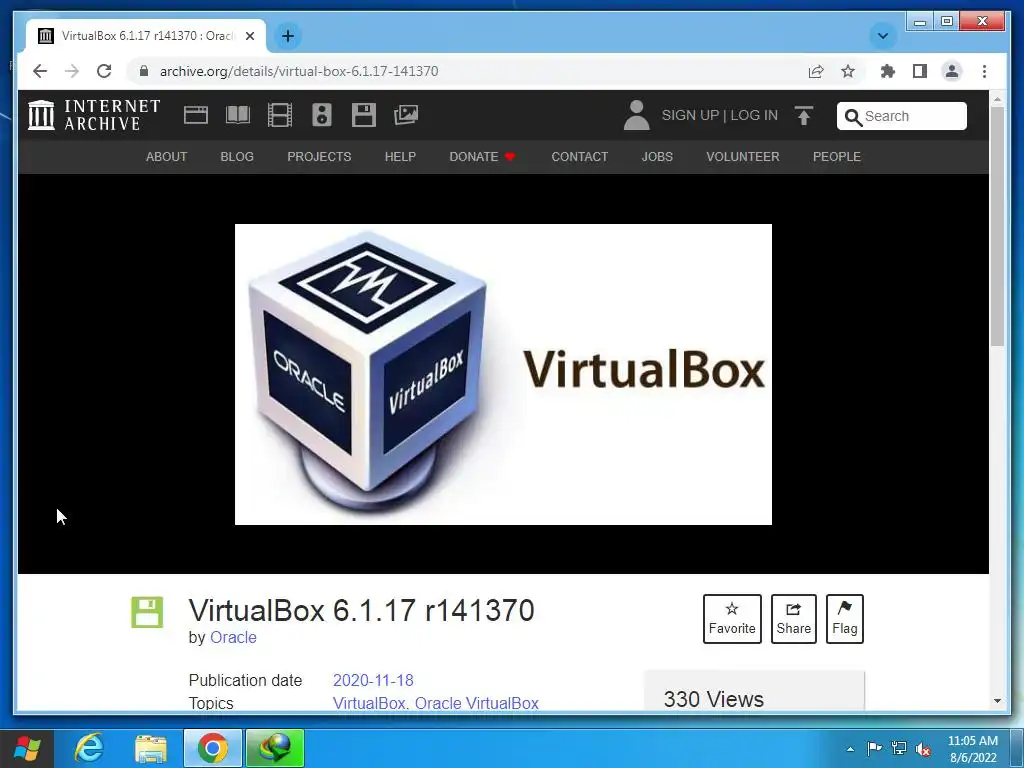Screen dimensions: 1024x768
Task: Open Windows Explorer from the taskbar
Action: pyautogui.click(x=151, y=748)
